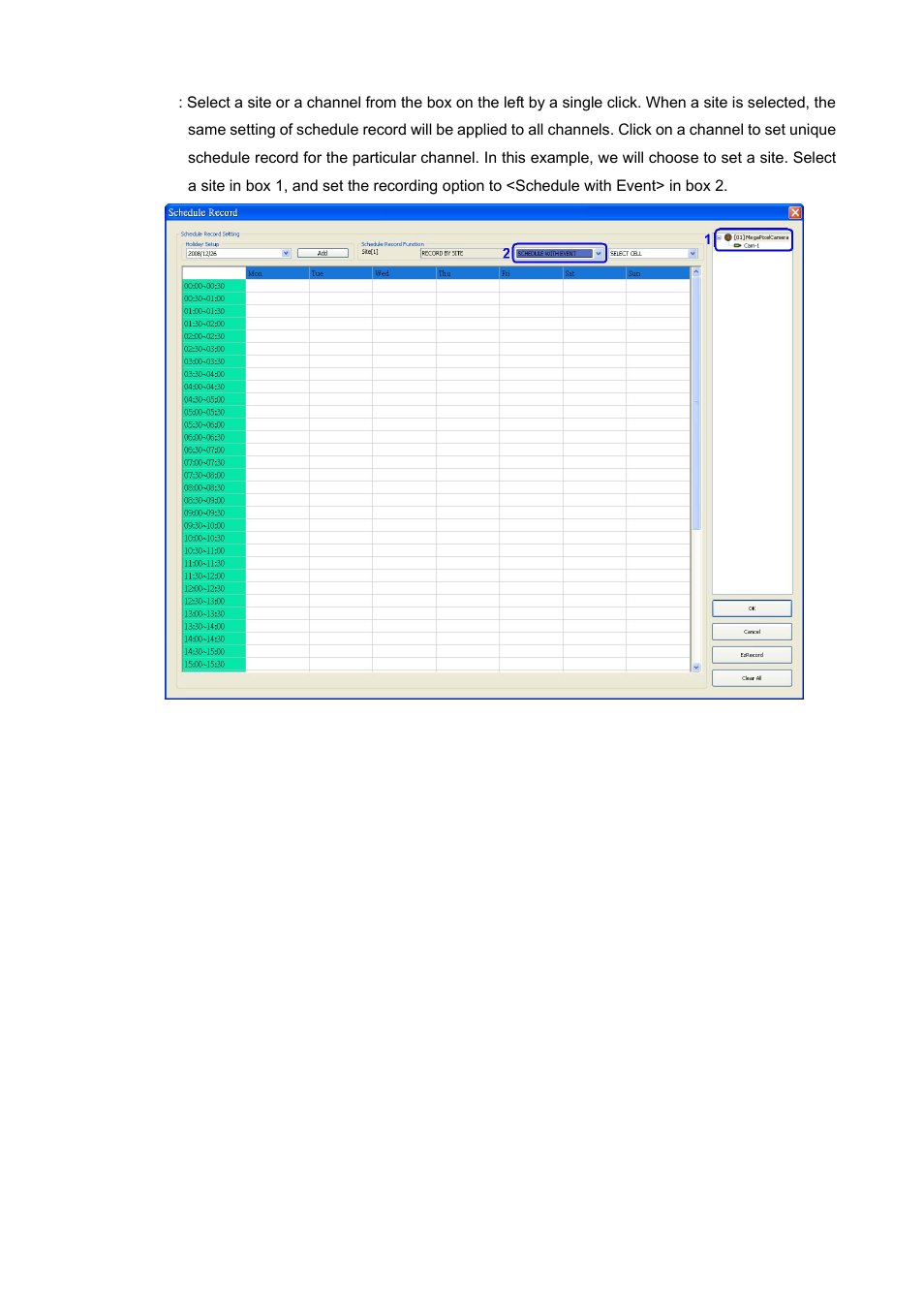This screenshot has width=924, height=1308.
Task: Click the 11:00~11:30 time row label
Action: click(x=214, y=563)
